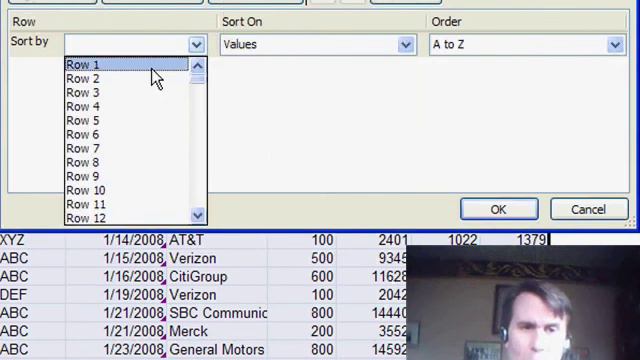Choose Row 9 from the dropdown list

[127, 176]
